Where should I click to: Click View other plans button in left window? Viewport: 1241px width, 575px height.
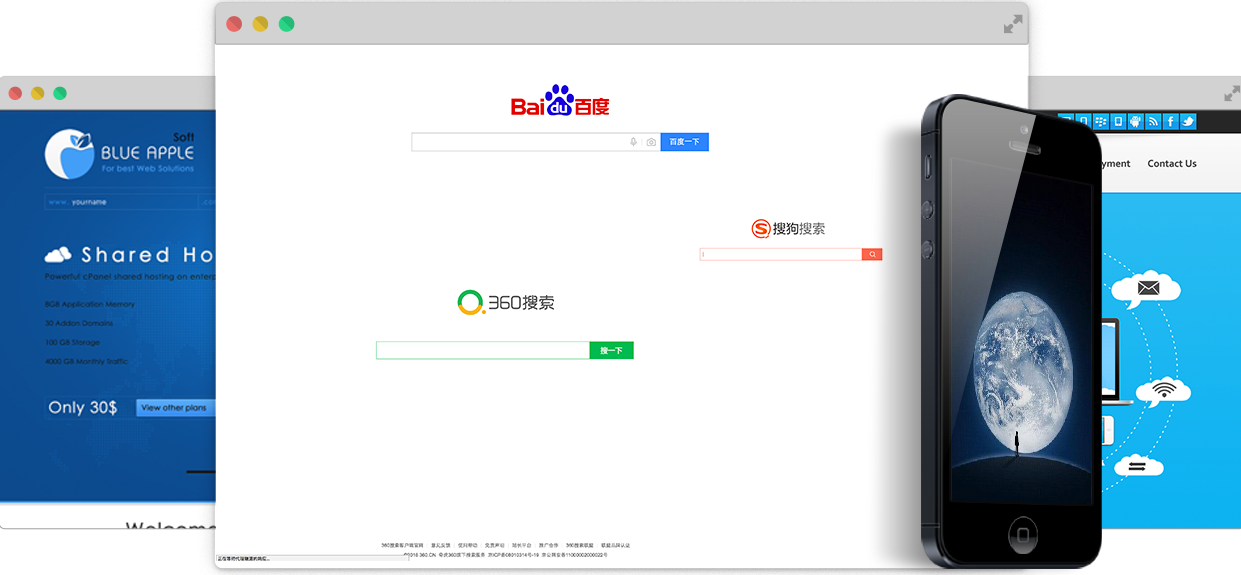[175, 408]
